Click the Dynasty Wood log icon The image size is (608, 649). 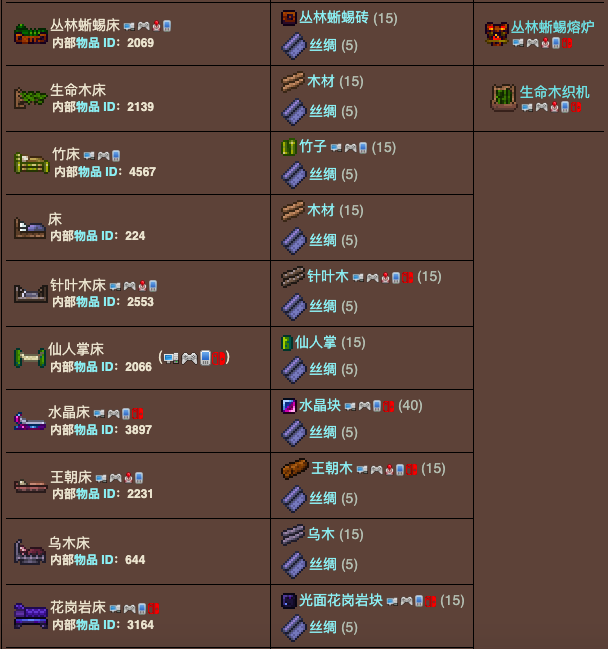click(x=295, y=469)
